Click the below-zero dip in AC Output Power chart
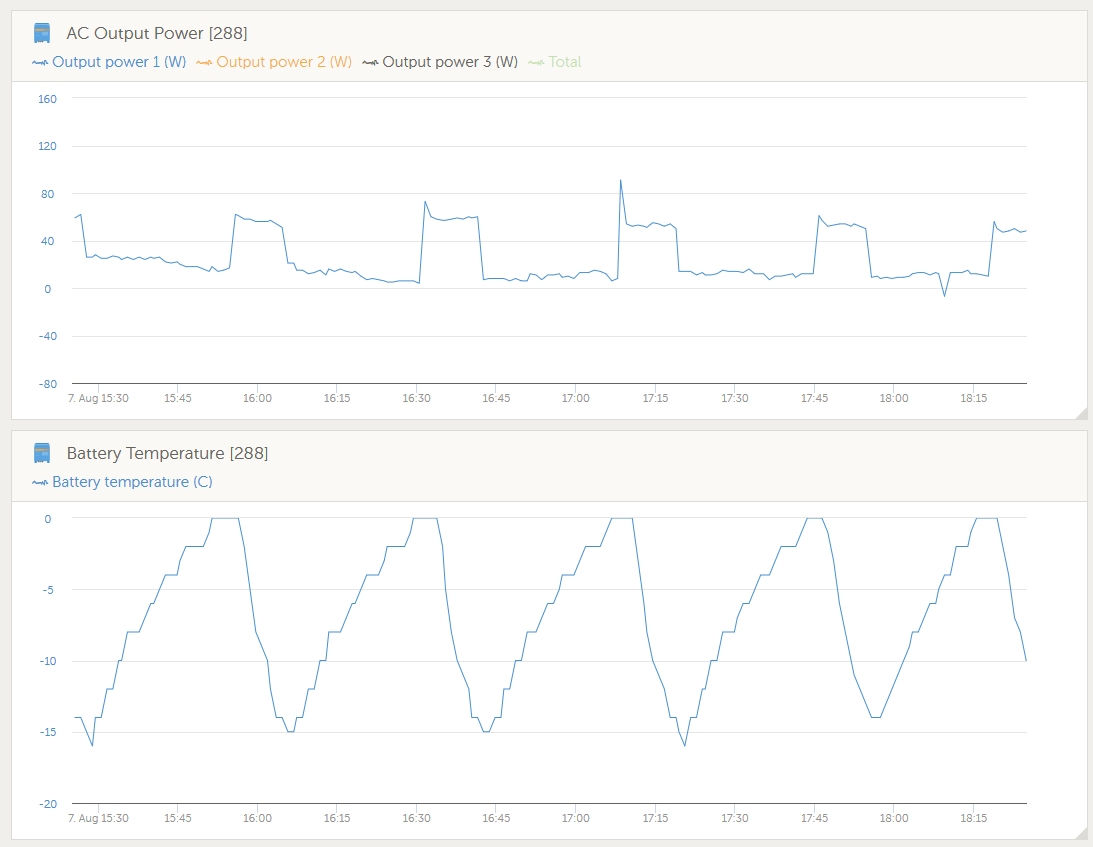 click(943, 296)
